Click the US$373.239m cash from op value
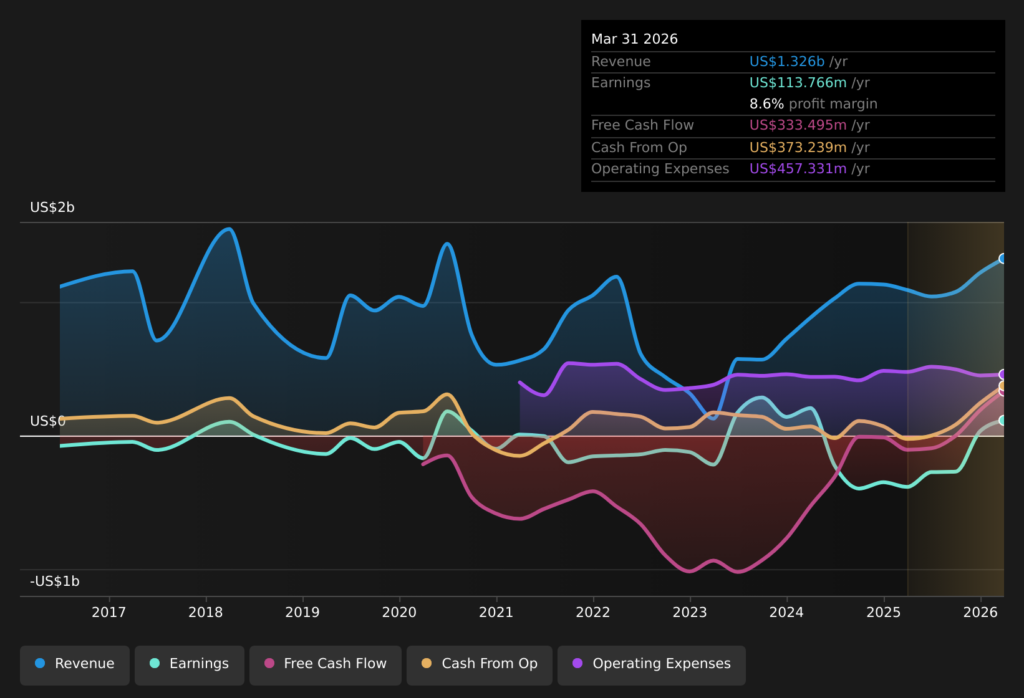 [x=798, y=148]
